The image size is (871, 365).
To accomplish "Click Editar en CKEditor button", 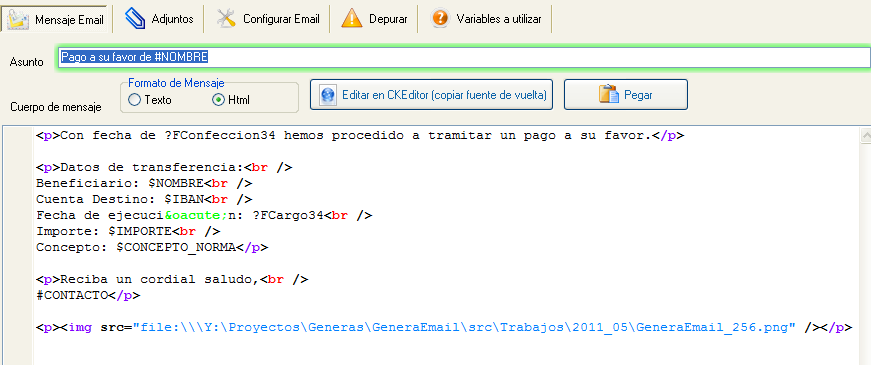I will pyautogui.click(x=431, y=95).
